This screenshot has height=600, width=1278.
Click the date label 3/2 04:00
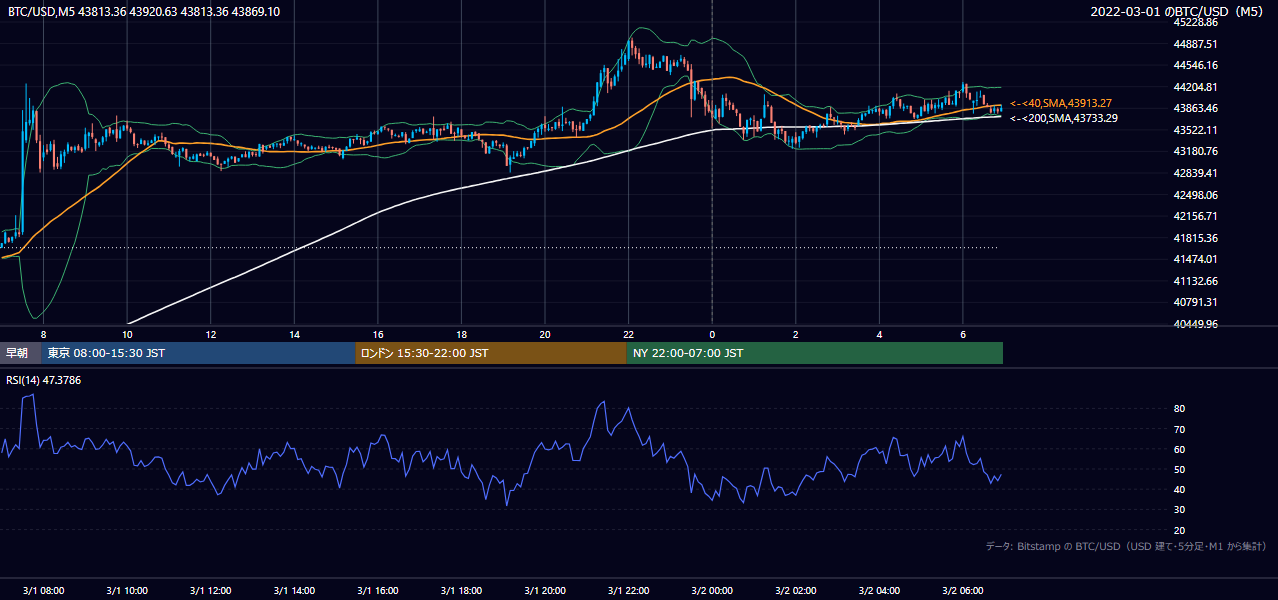pyautogui.click(x=879, y=591)
